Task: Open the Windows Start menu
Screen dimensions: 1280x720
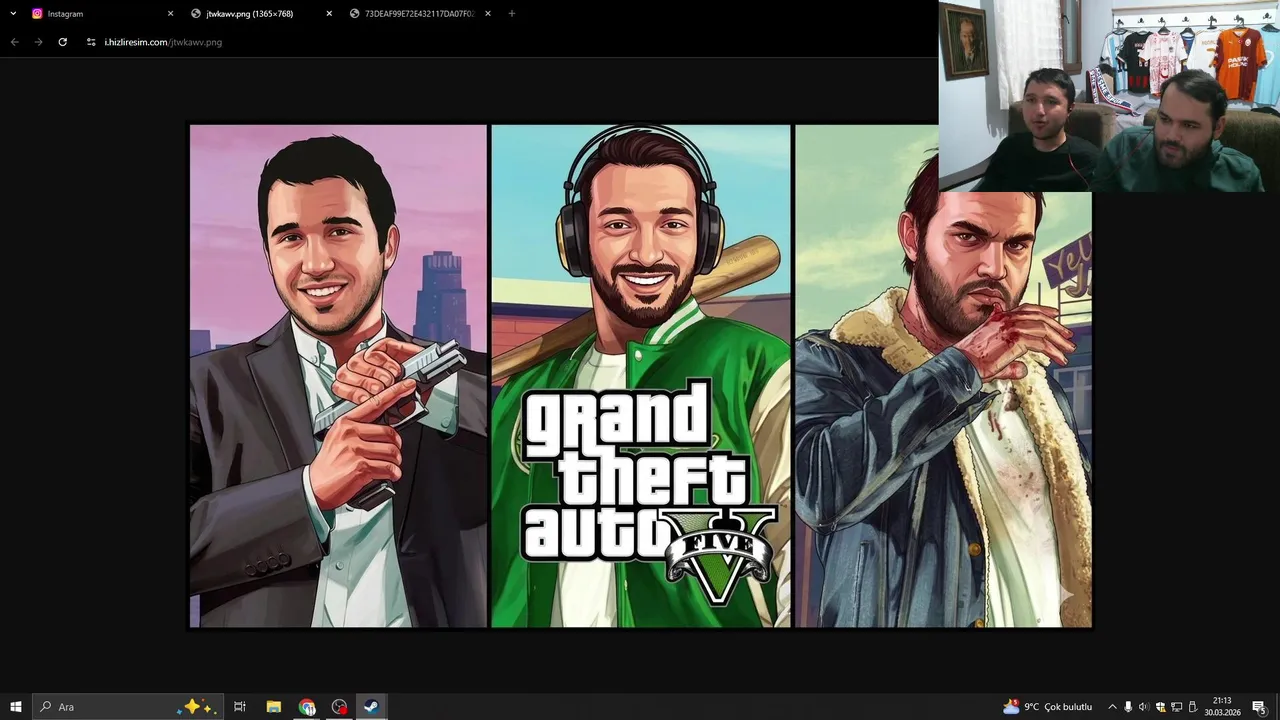Action: point(16,707)
